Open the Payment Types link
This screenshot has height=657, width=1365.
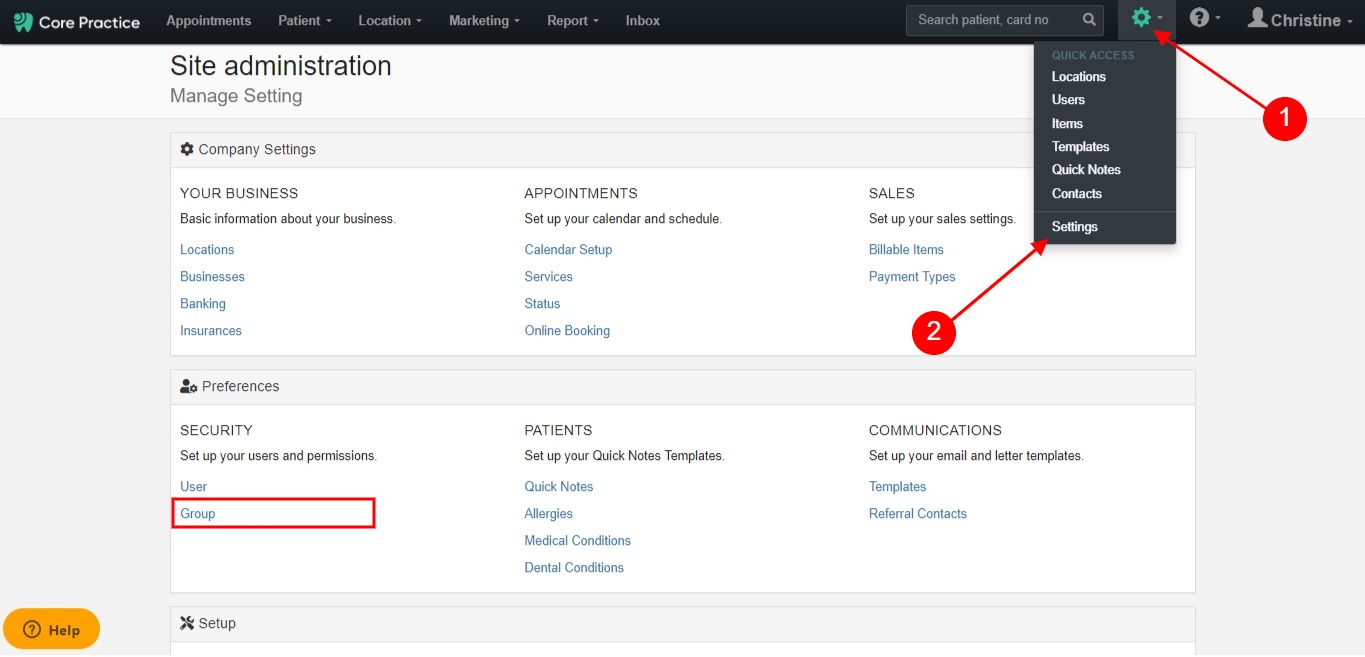(912, 277)
